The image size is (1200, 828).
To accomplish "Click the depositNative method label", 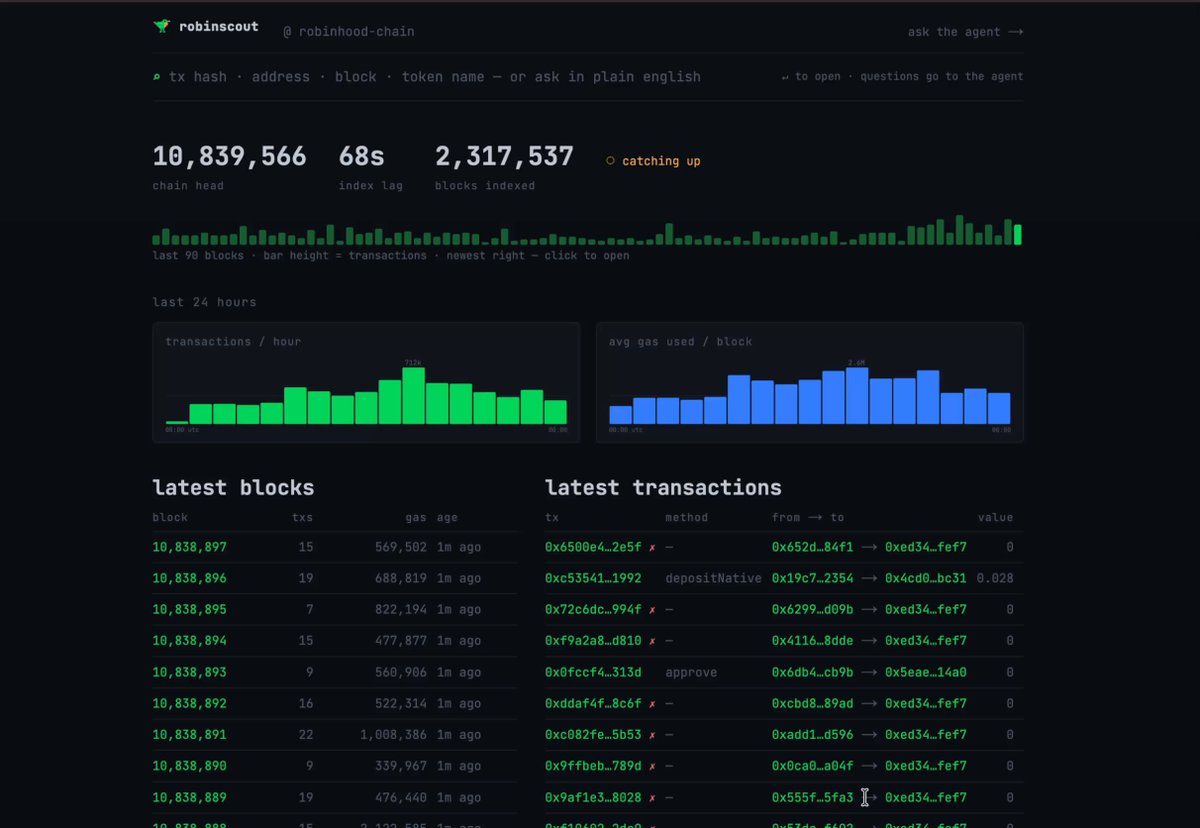I will [x=713, y=578].
